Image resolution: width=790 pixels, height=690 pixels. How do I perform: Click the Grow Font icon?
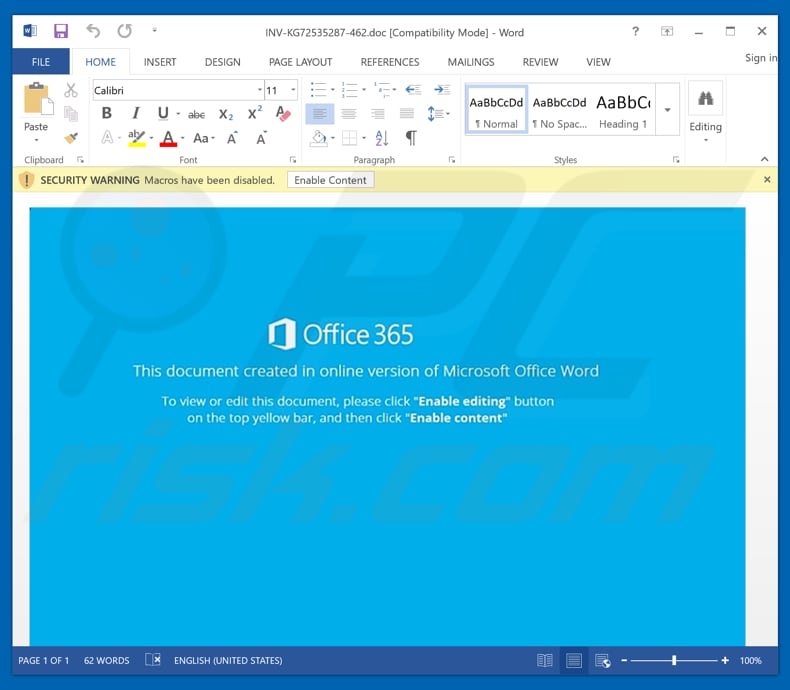[232, 138]
